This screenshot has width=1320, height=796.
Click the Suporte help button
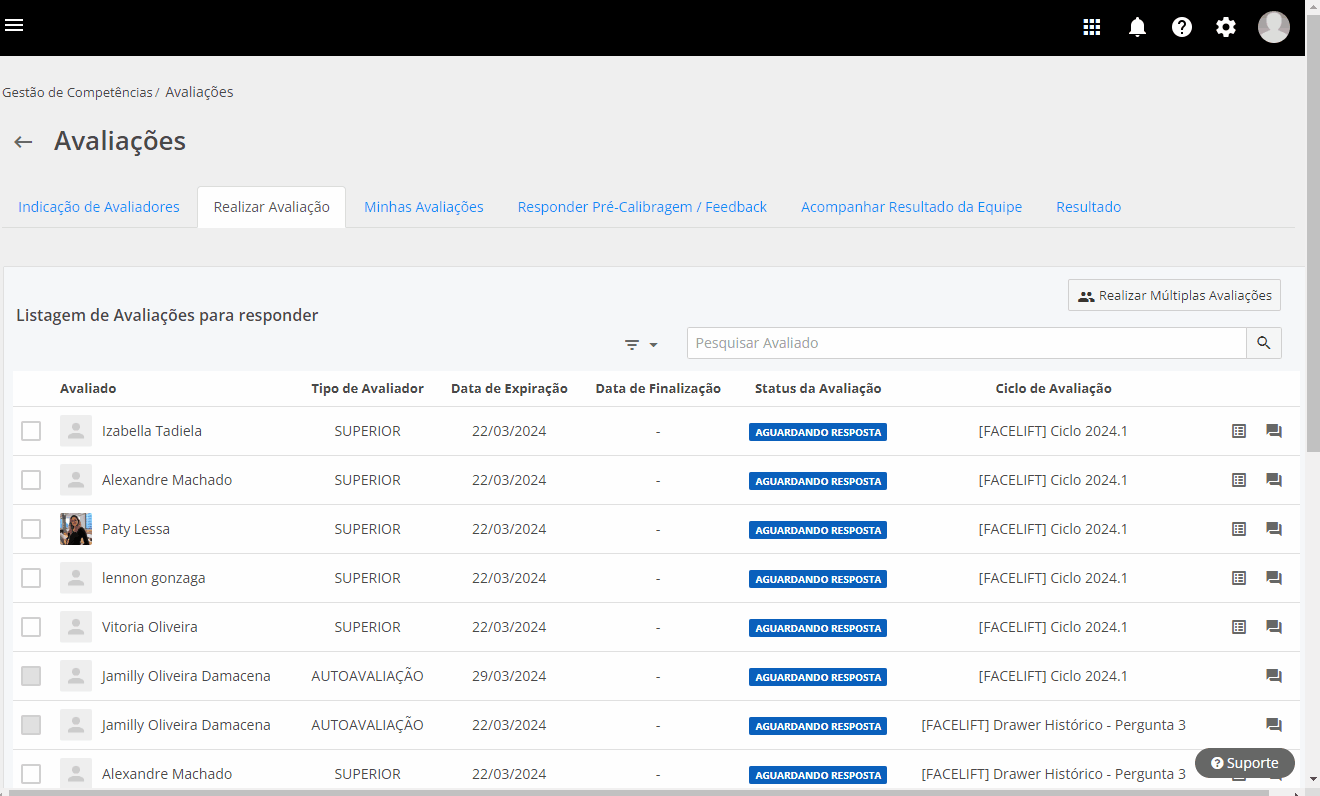(1244, 763)
